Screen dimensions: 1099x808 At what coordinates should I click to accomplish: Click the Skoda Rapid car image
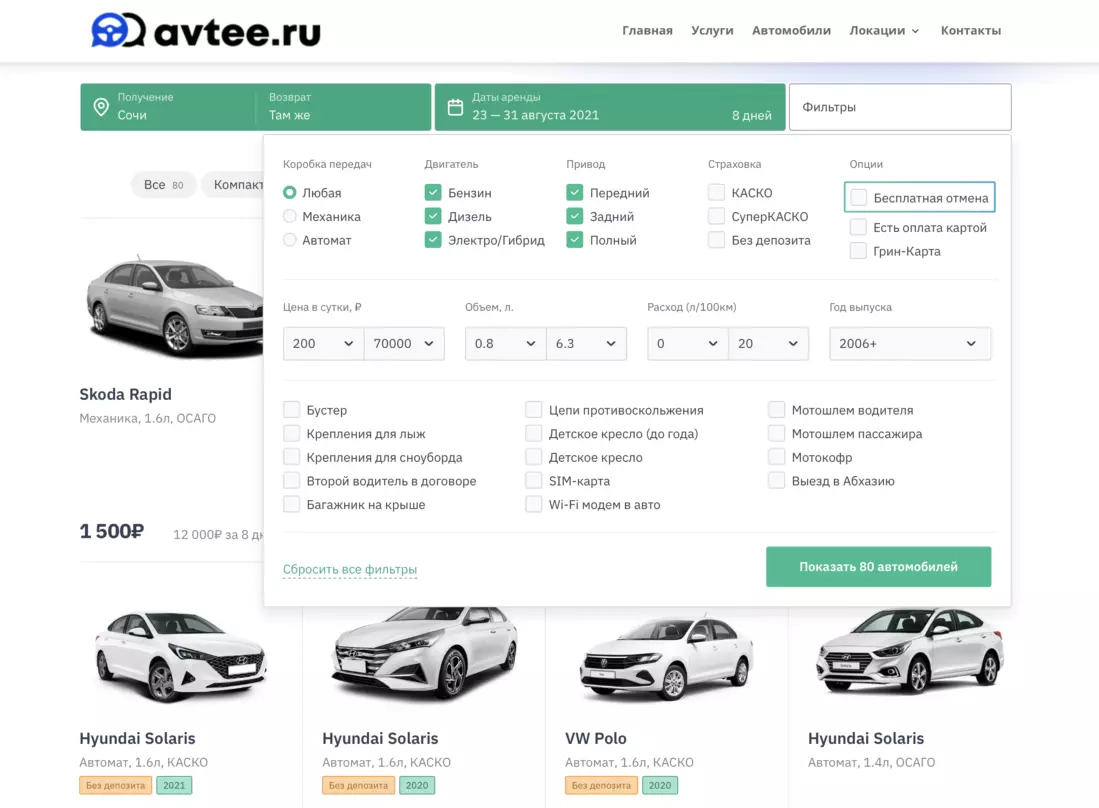[174, 306]
